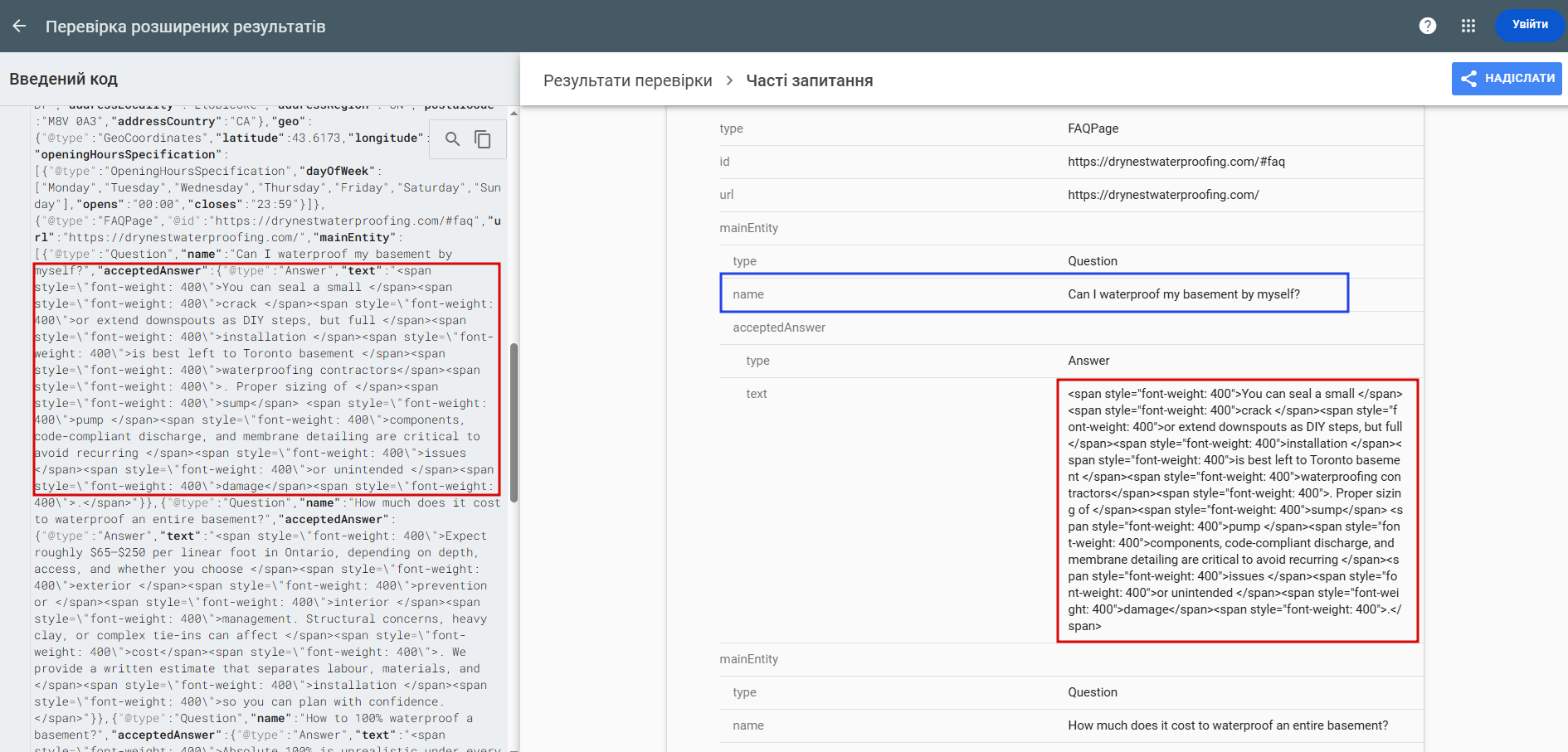1568x752 pixels.
Task: Click the Увійти sign-in button
Action: point(1530,25)
